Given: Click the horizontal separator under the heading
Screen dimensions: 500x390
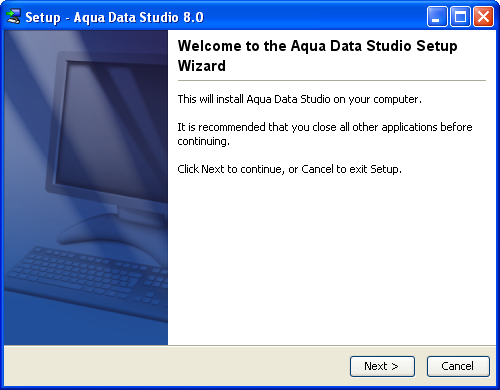Looking at the screenshot, I should pos(332,80).
